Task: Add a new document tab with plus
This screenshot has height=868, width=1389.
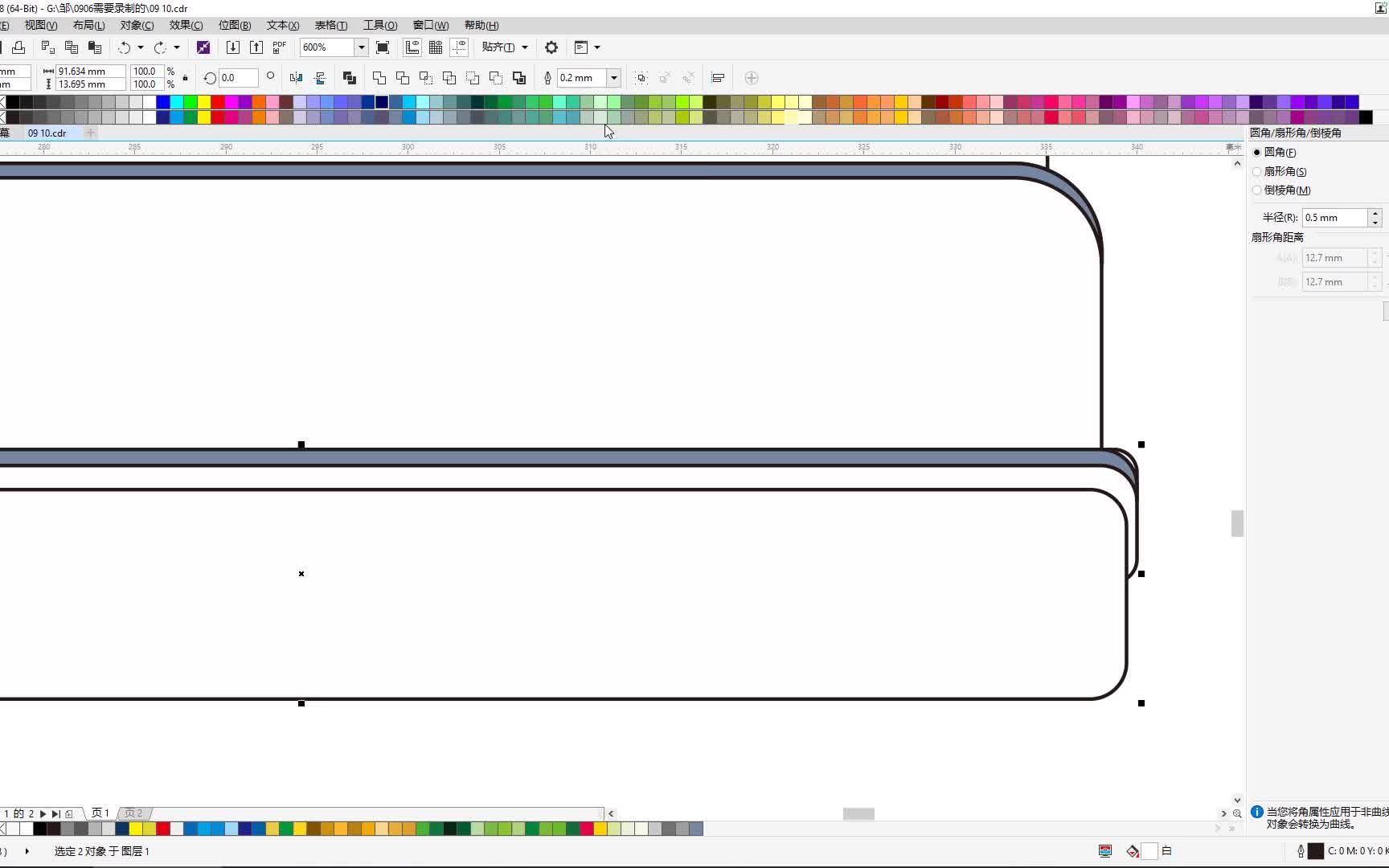Action: [x=91, y=133]
